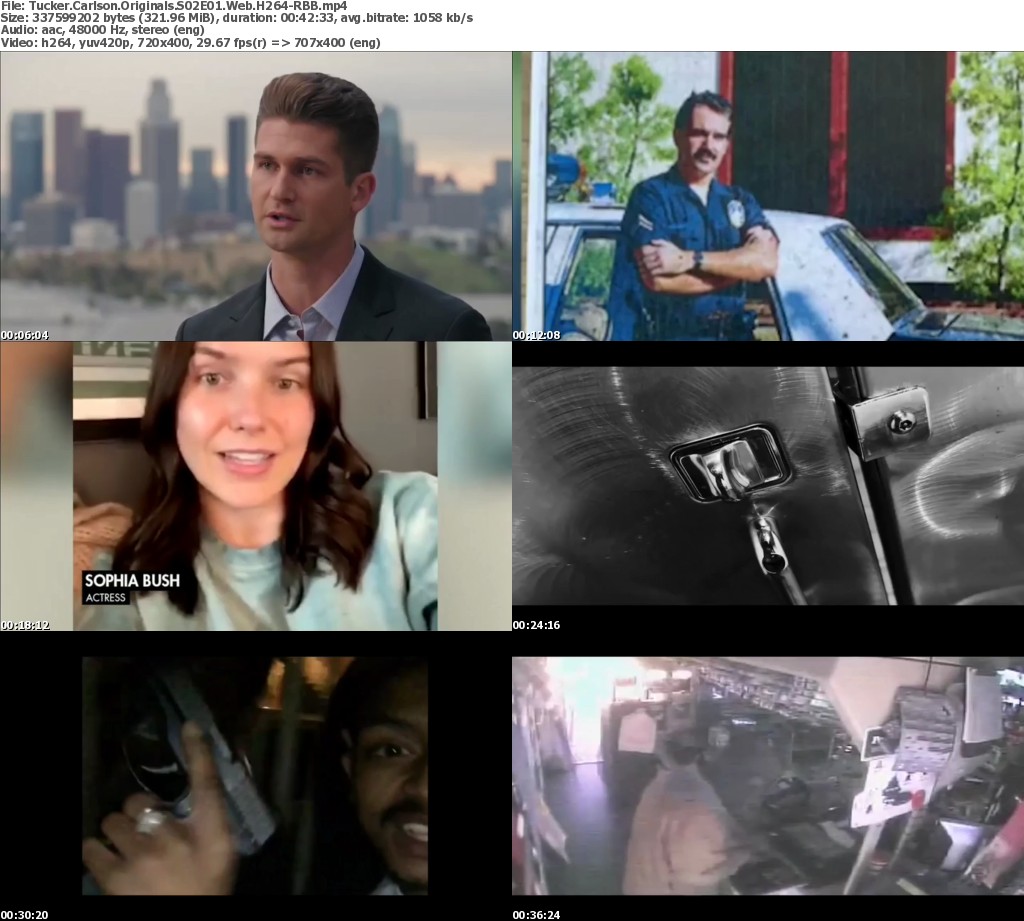Click the 00:36:24 timestamp
1024x921 pixels.
[536, 915]
